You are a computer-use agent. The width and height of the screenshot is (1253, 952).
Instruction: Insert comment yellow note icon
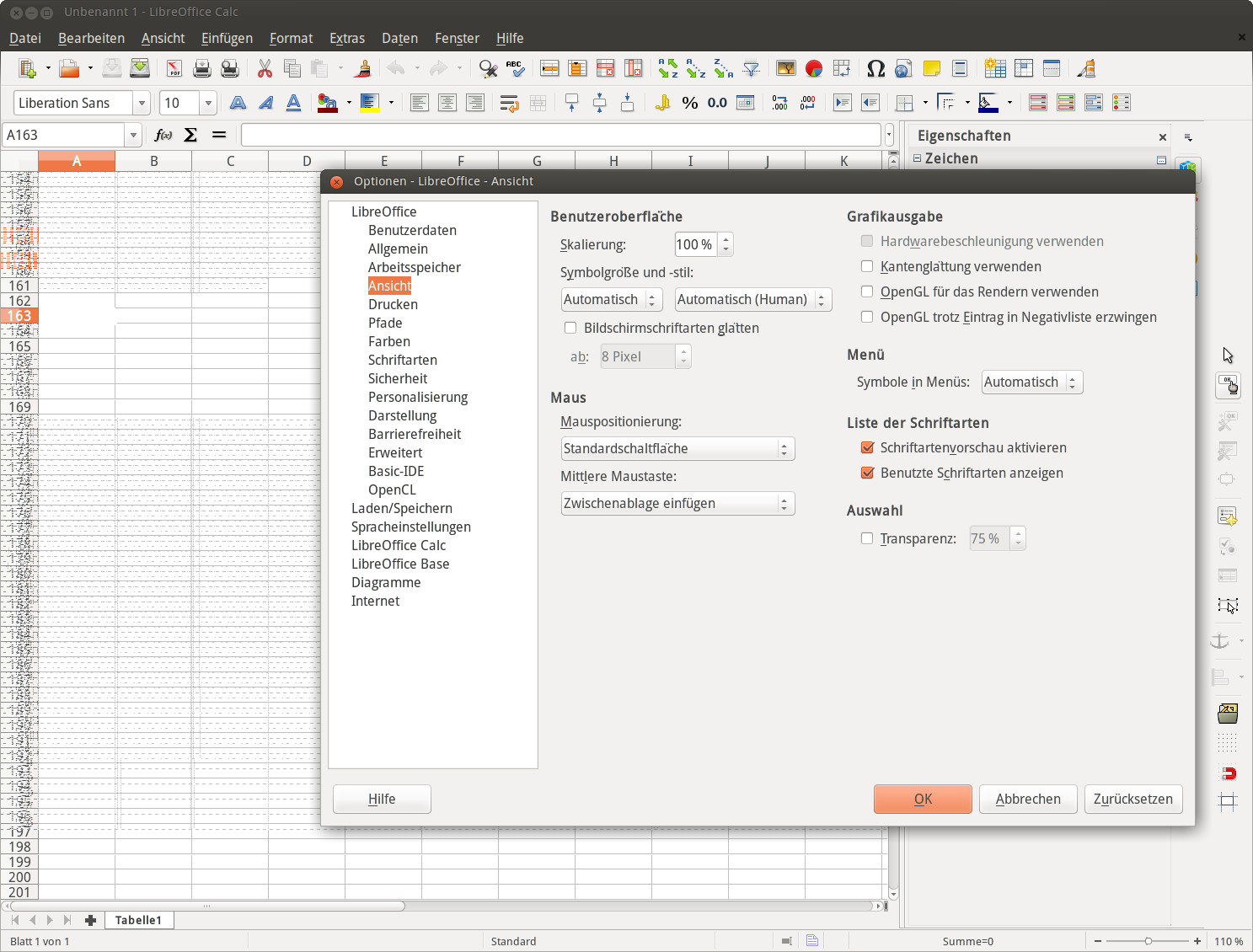coord(931,69)
